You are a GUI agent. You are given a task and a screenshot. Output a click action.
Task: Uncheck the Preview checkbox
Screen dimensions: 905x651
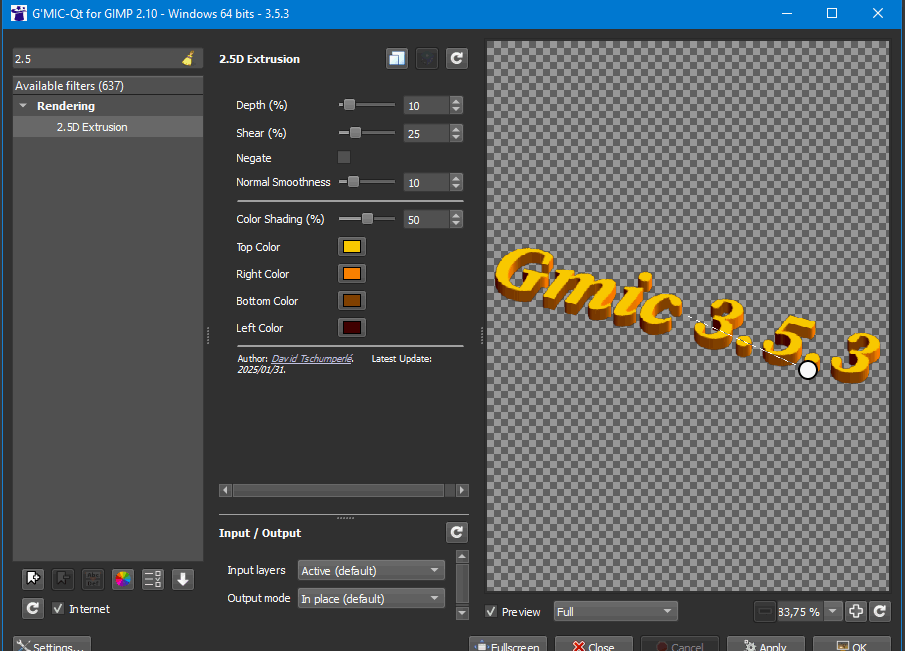491,611
